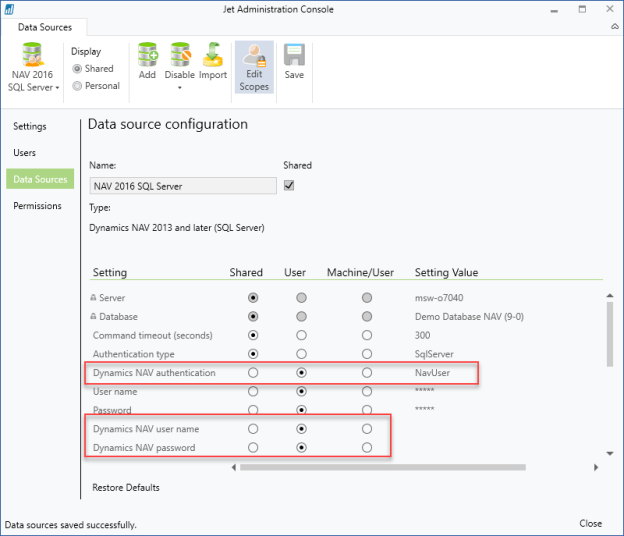
Task: Select the Shared display radio button
Action: (77, 69)
